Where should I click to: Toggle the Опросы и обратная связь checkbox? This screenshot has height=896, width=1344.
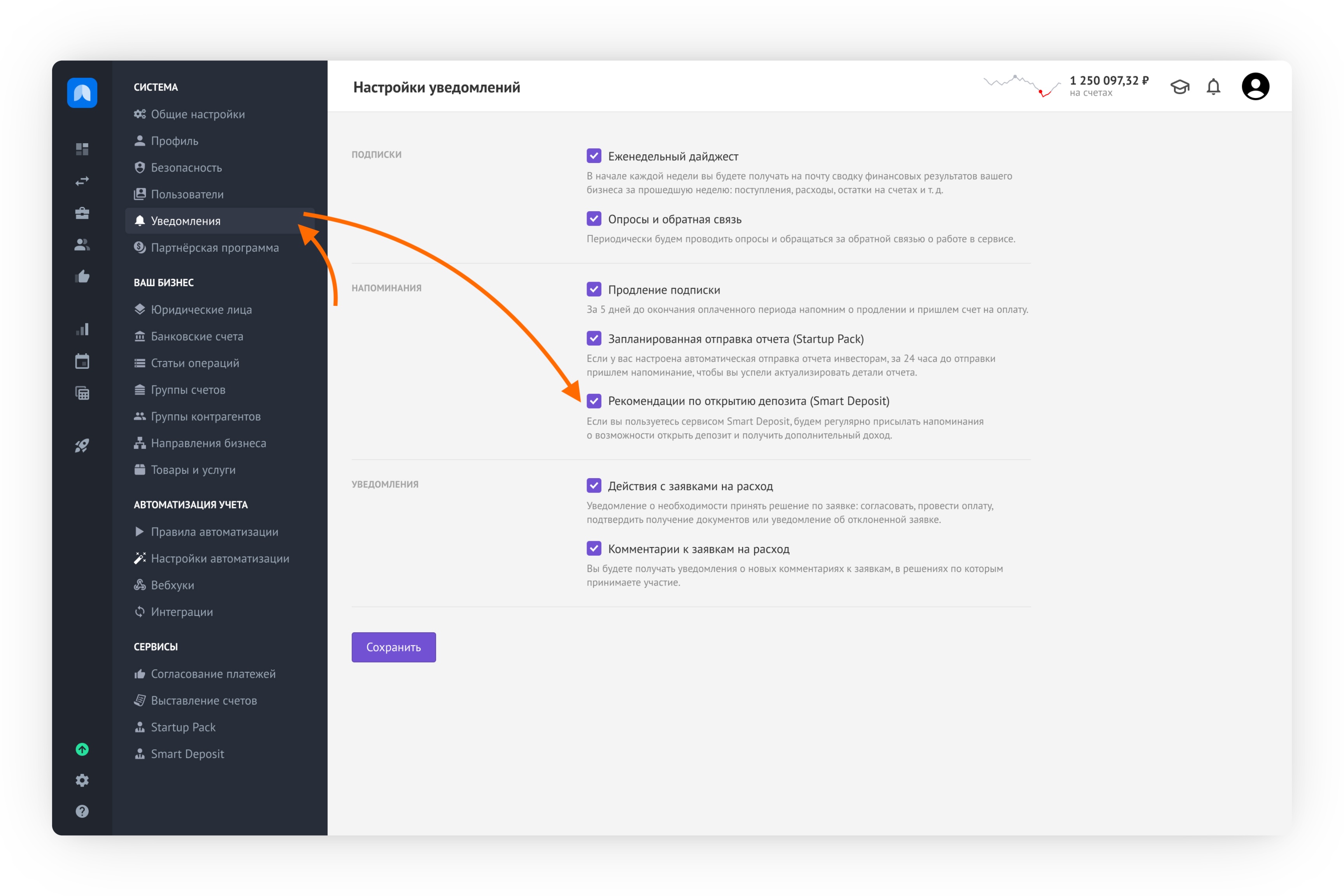(x=594, y=218)
